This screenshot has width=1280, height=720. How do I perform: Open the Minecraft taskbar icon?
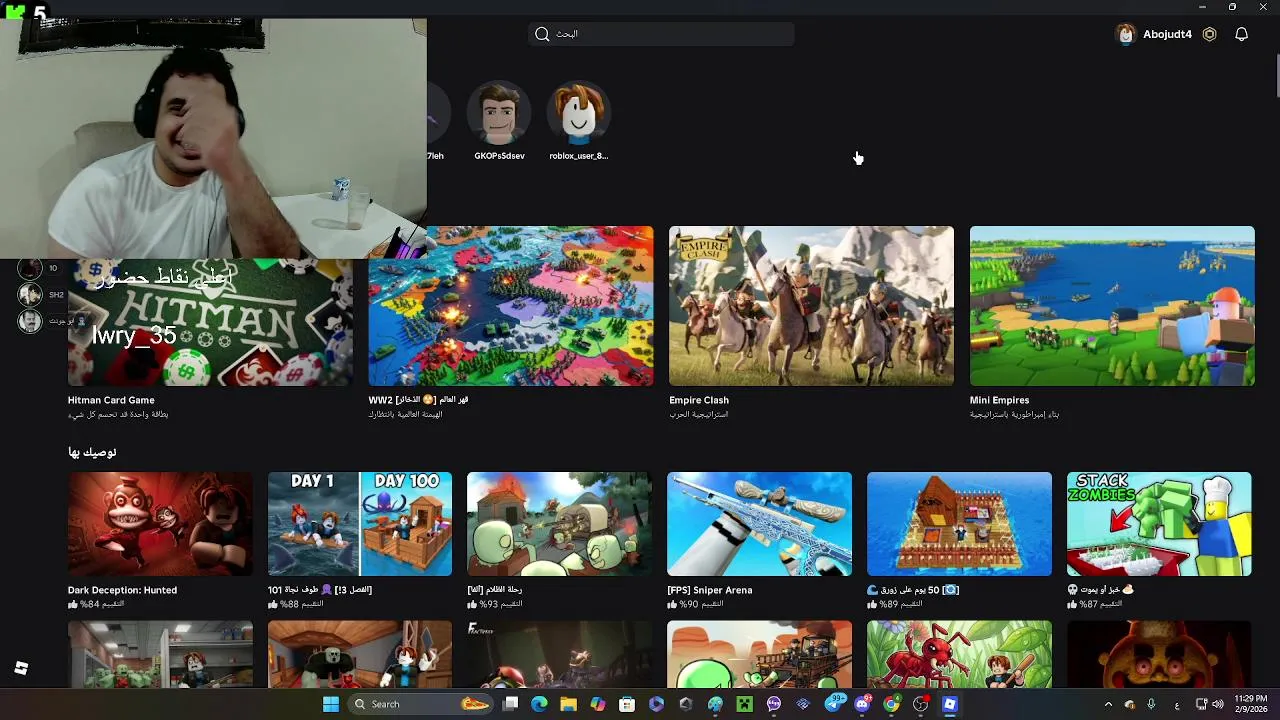(744, 704)
